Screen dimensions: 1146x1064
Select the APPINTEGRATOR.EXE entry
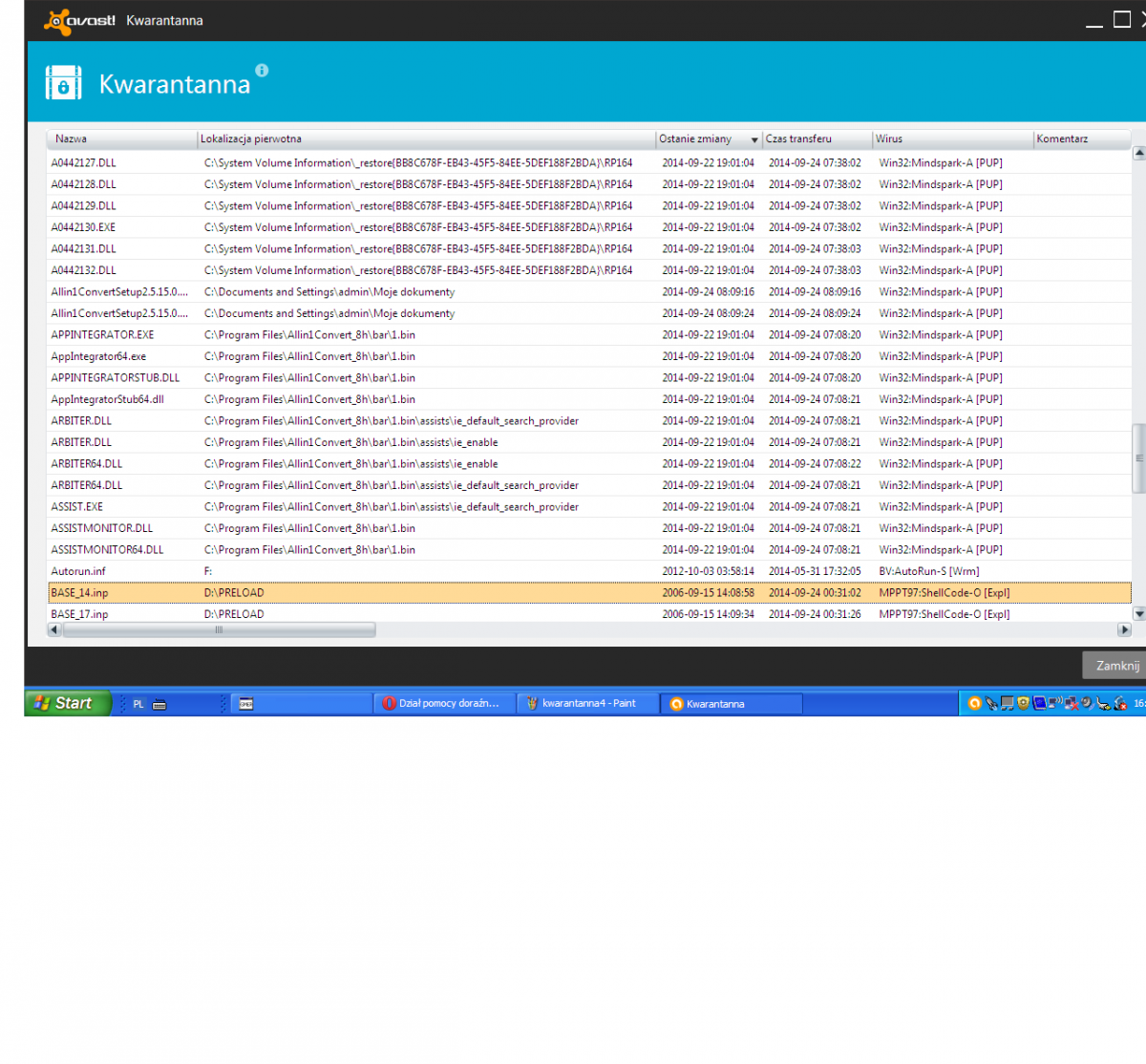(x=589, y=335)
